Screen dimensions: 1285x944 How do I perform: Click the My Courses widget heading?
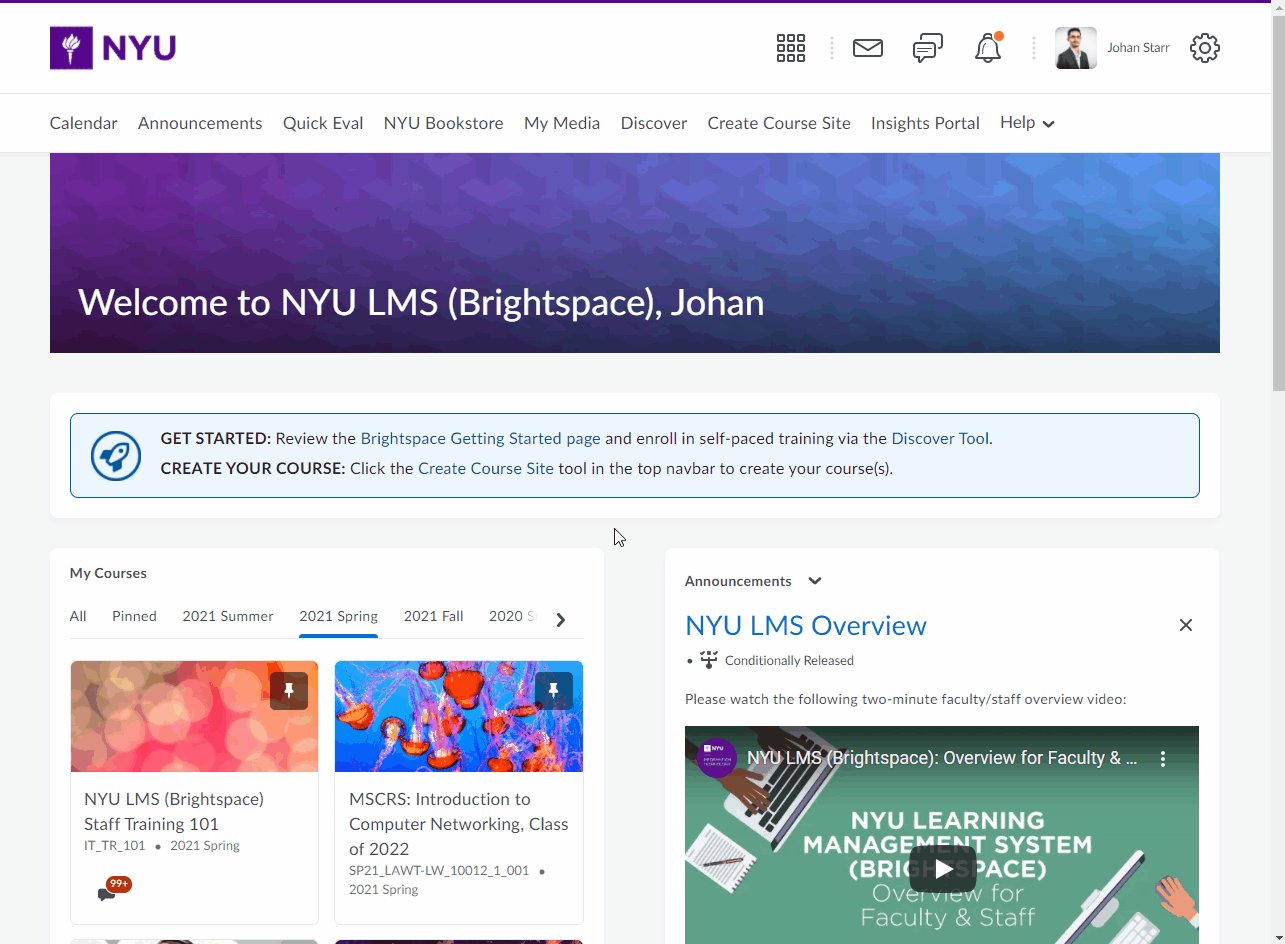[x=108, y=573]
